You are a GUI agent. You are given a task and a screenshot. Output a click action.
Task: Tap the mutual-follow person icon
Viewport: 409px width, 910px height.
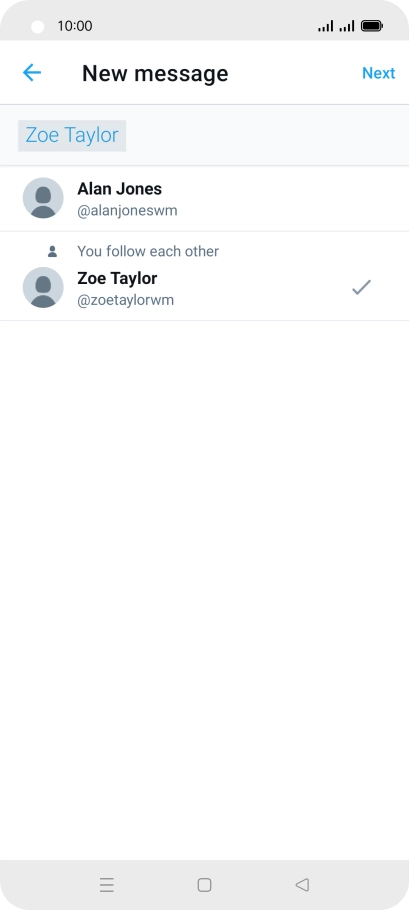pyautogui.click(x=52, y=251)
